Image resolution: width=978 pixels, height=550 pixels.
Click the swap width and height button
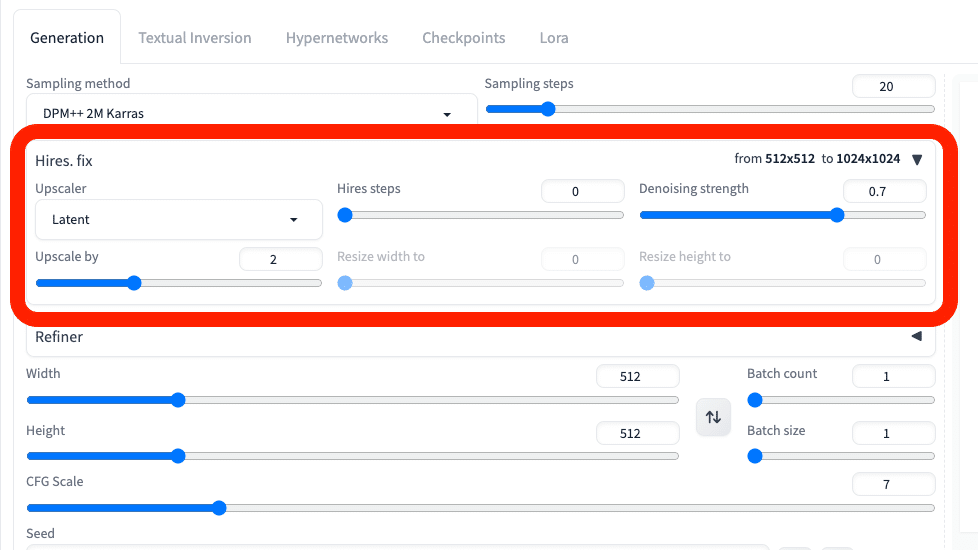(713, 417)
